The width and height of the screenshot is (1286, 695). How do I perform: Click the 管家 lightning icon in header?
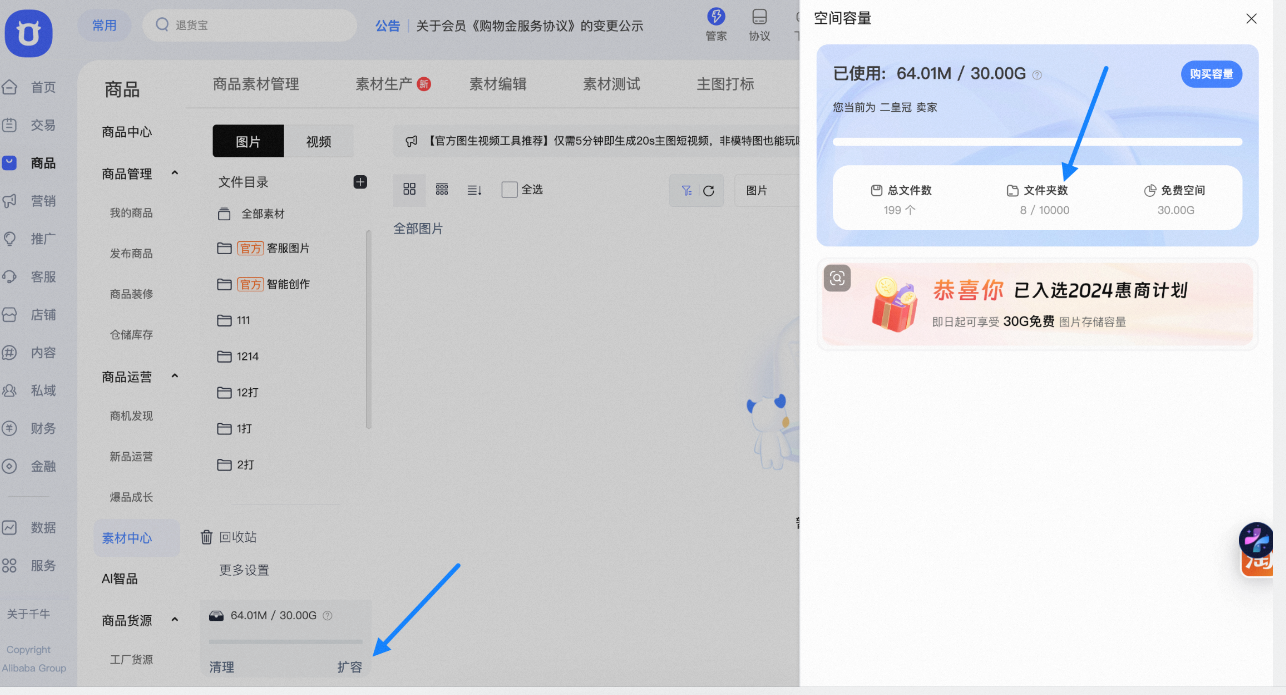tap(716, 17)
